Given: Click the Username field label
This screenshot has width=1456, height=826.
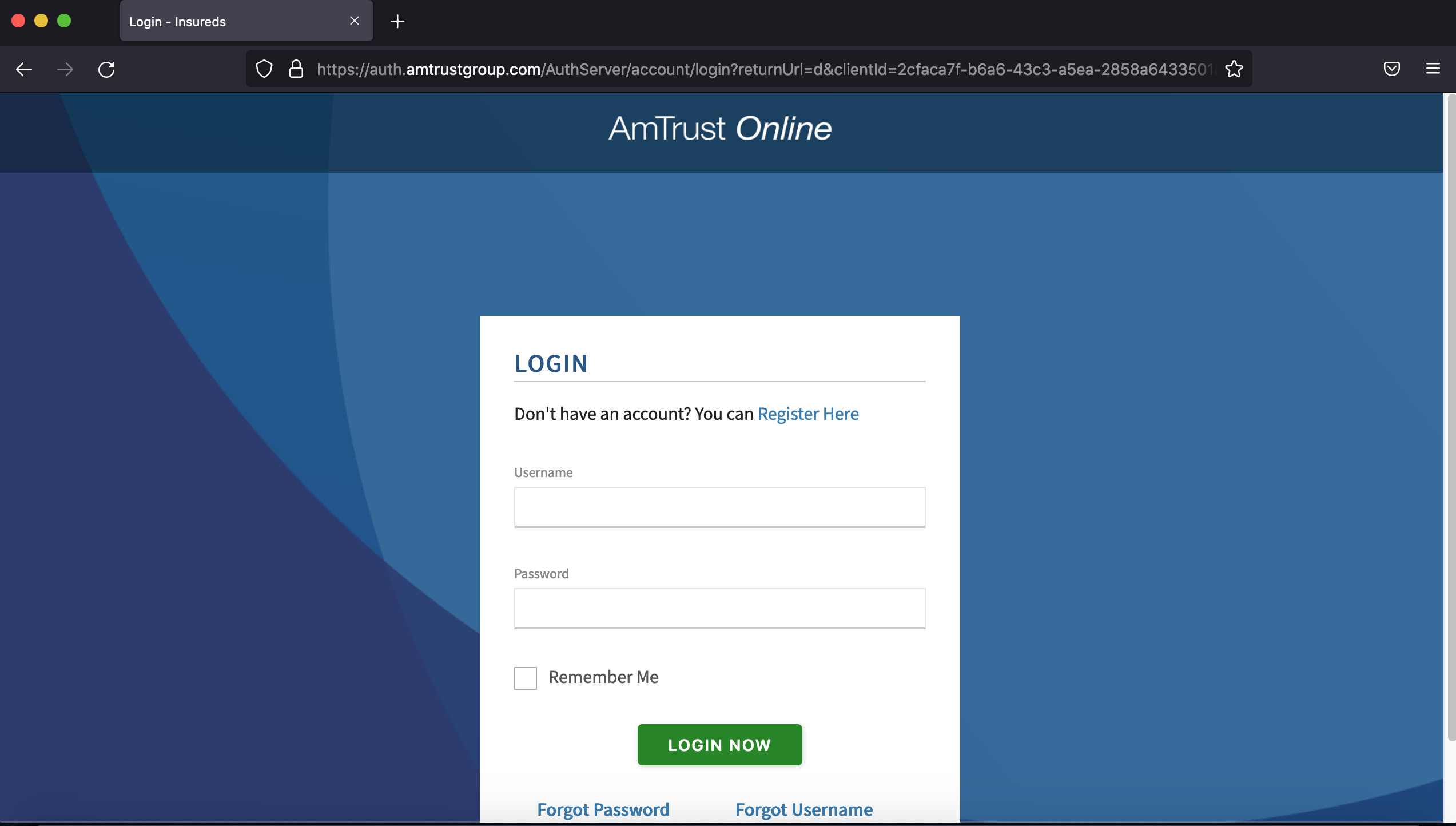Looking at the screenshot, I should tap(543, 472).
